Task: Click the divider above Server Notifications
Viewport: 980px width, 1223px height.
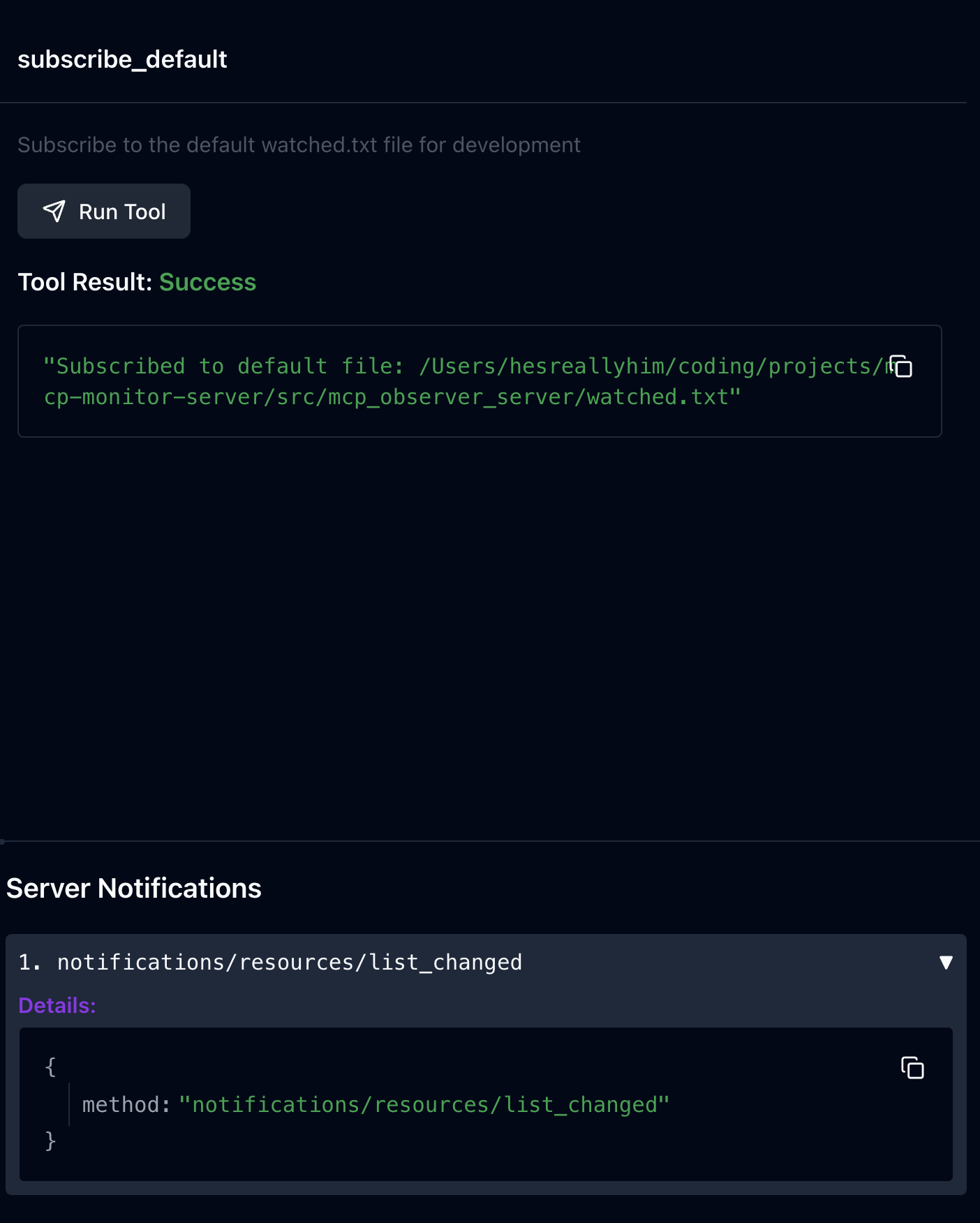Action: tap(489, 841)
